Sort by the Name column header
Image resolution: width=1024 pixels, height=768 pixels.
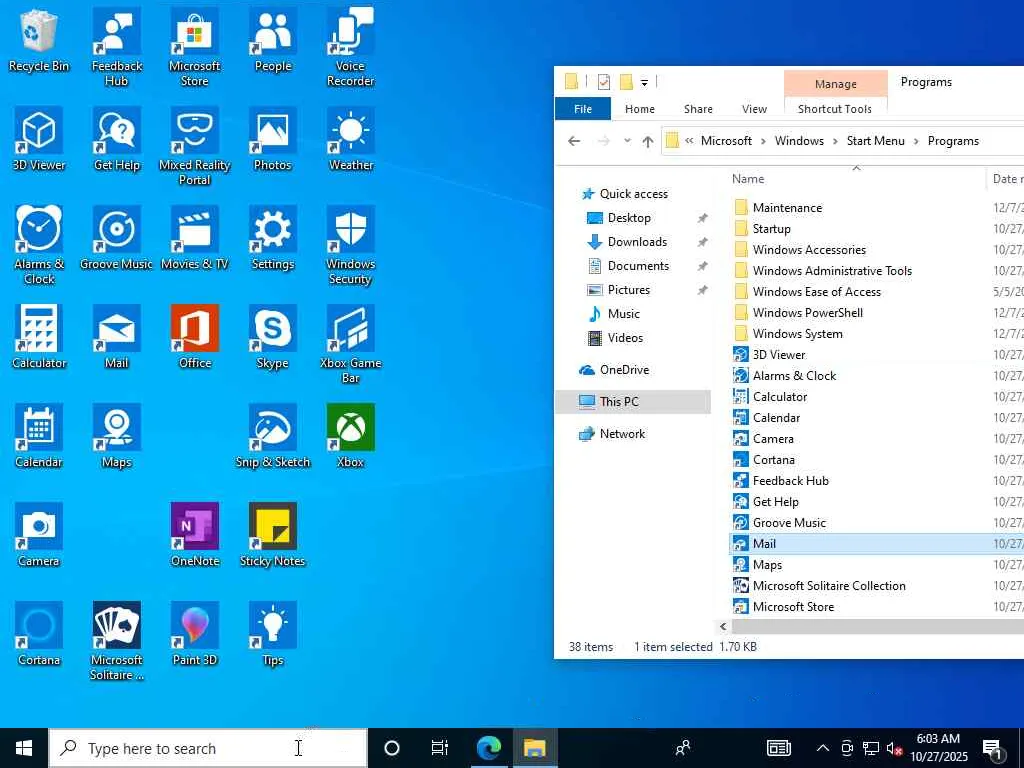[x=748, y=178]
